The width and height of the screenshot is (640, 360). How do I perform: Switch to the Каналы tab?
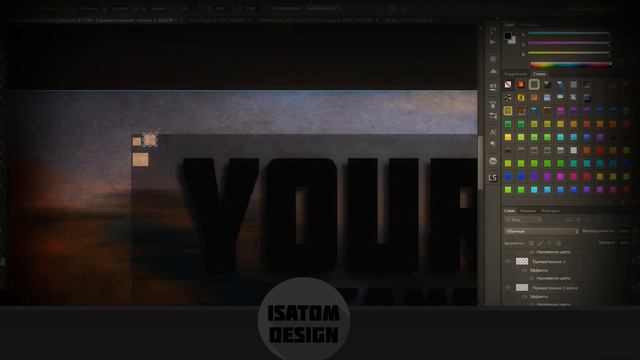[528, 211]
